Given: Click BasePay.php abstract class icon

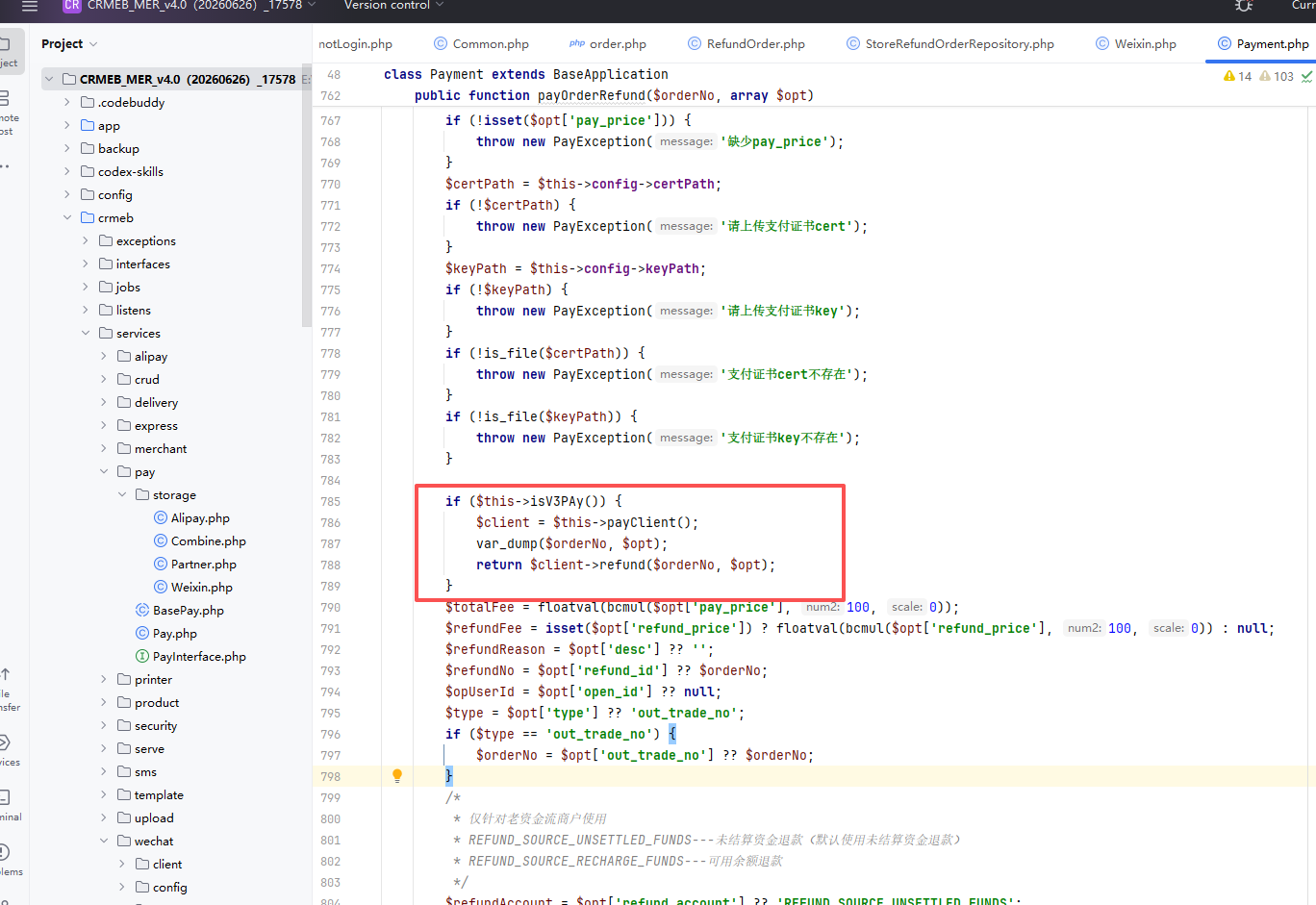Looking at the screenshot, I should 142,610.
